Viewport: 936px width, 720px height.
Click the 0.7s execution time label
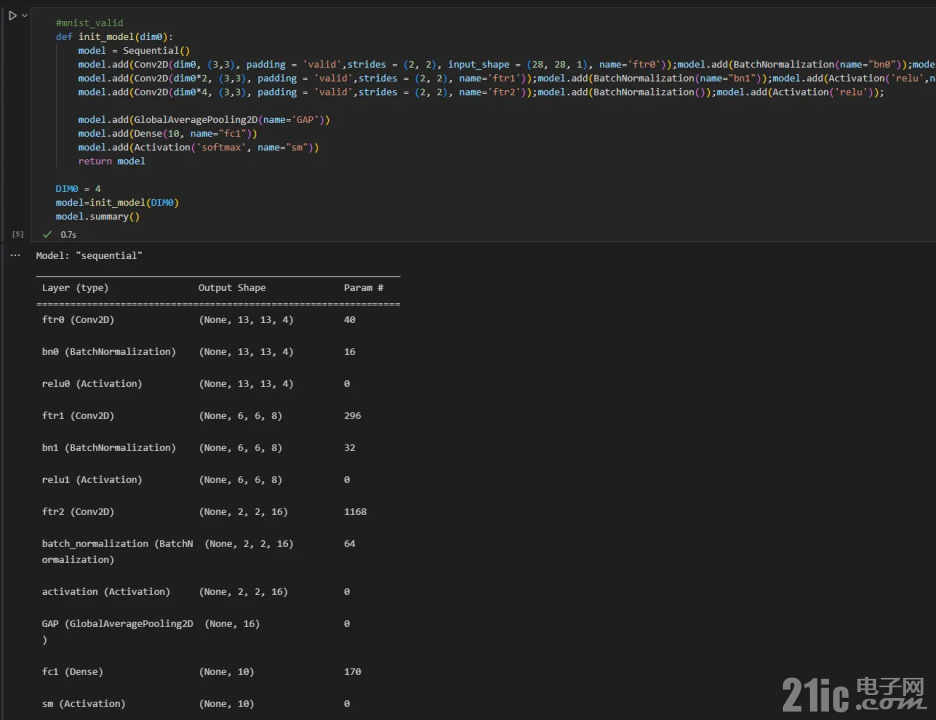tap(68, 235)
